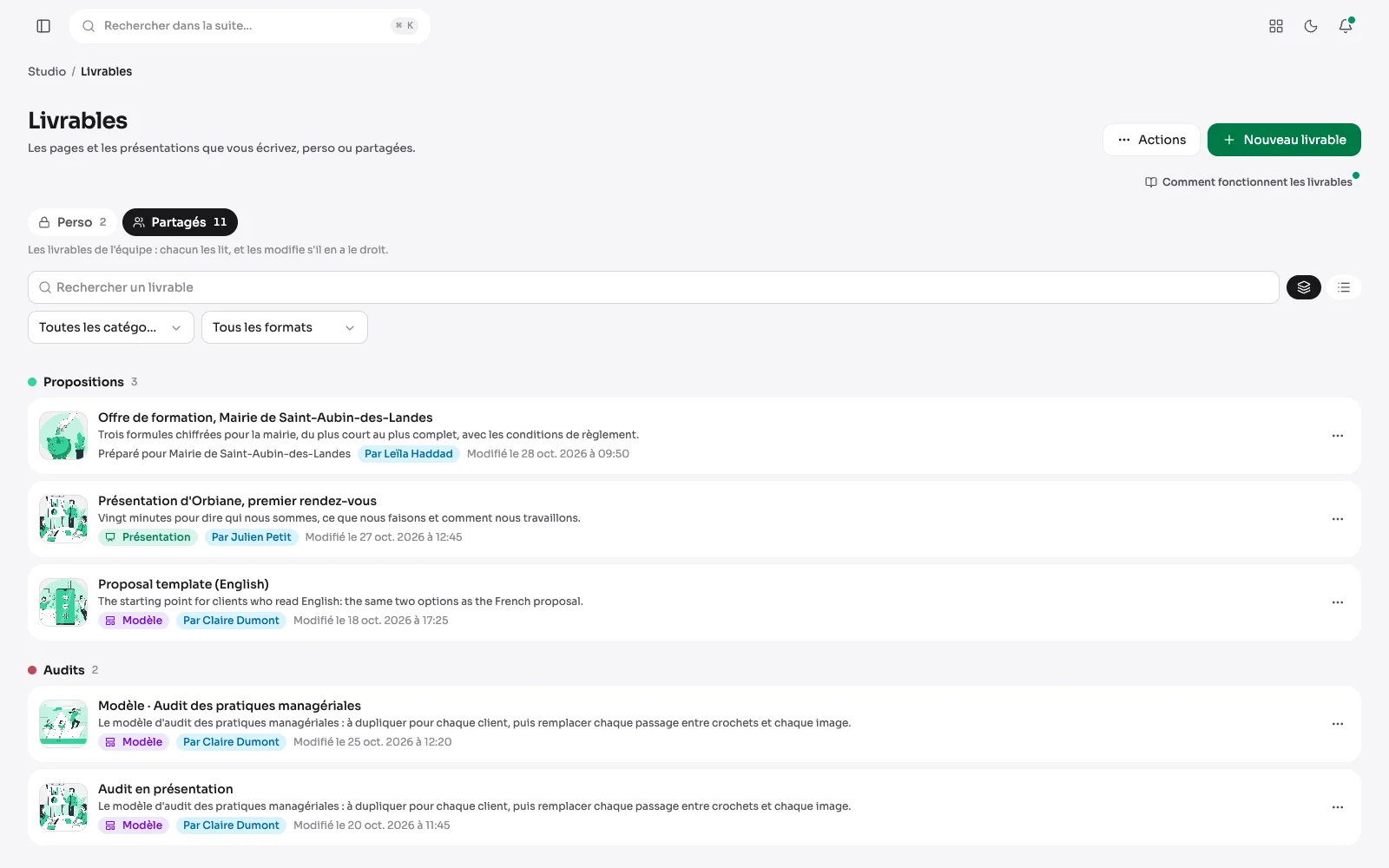Click Par Julien Petit author tag

252,537
